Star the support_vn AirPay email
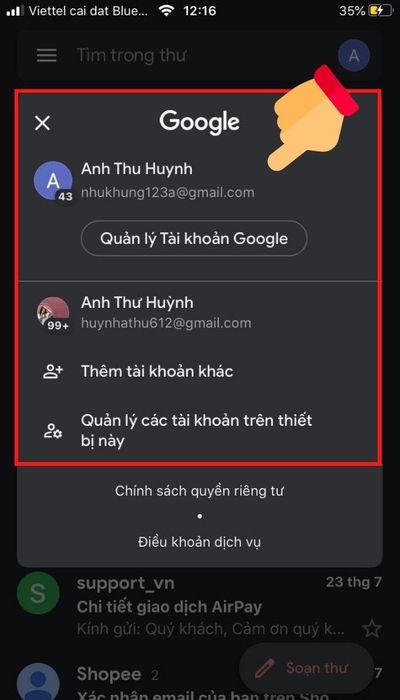Image resolution: width=400 pixels, height=700 pixels. 371,629
